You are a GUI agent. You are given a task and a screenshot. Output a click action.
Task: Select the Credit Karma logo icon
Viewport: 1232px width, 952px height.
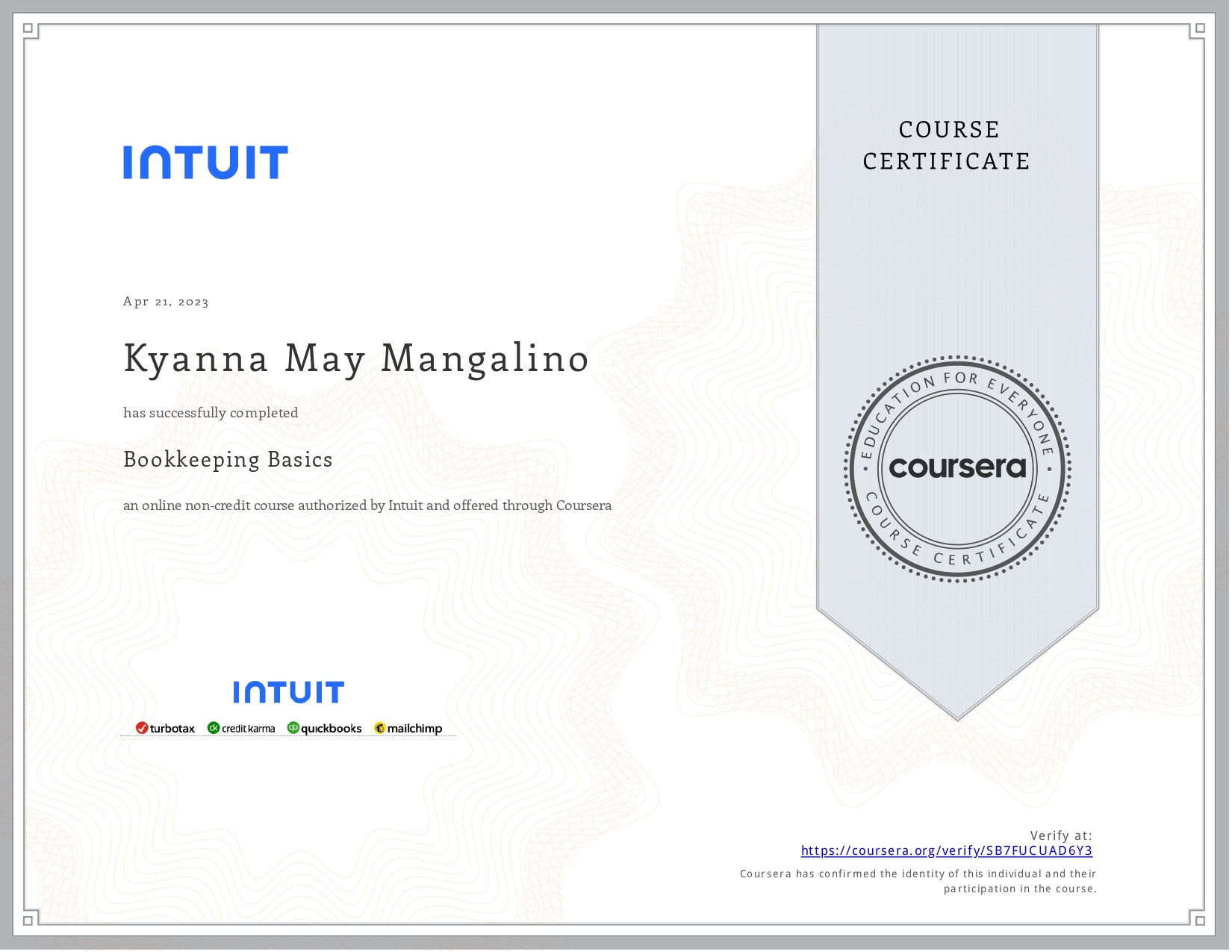tap(214, 728)
